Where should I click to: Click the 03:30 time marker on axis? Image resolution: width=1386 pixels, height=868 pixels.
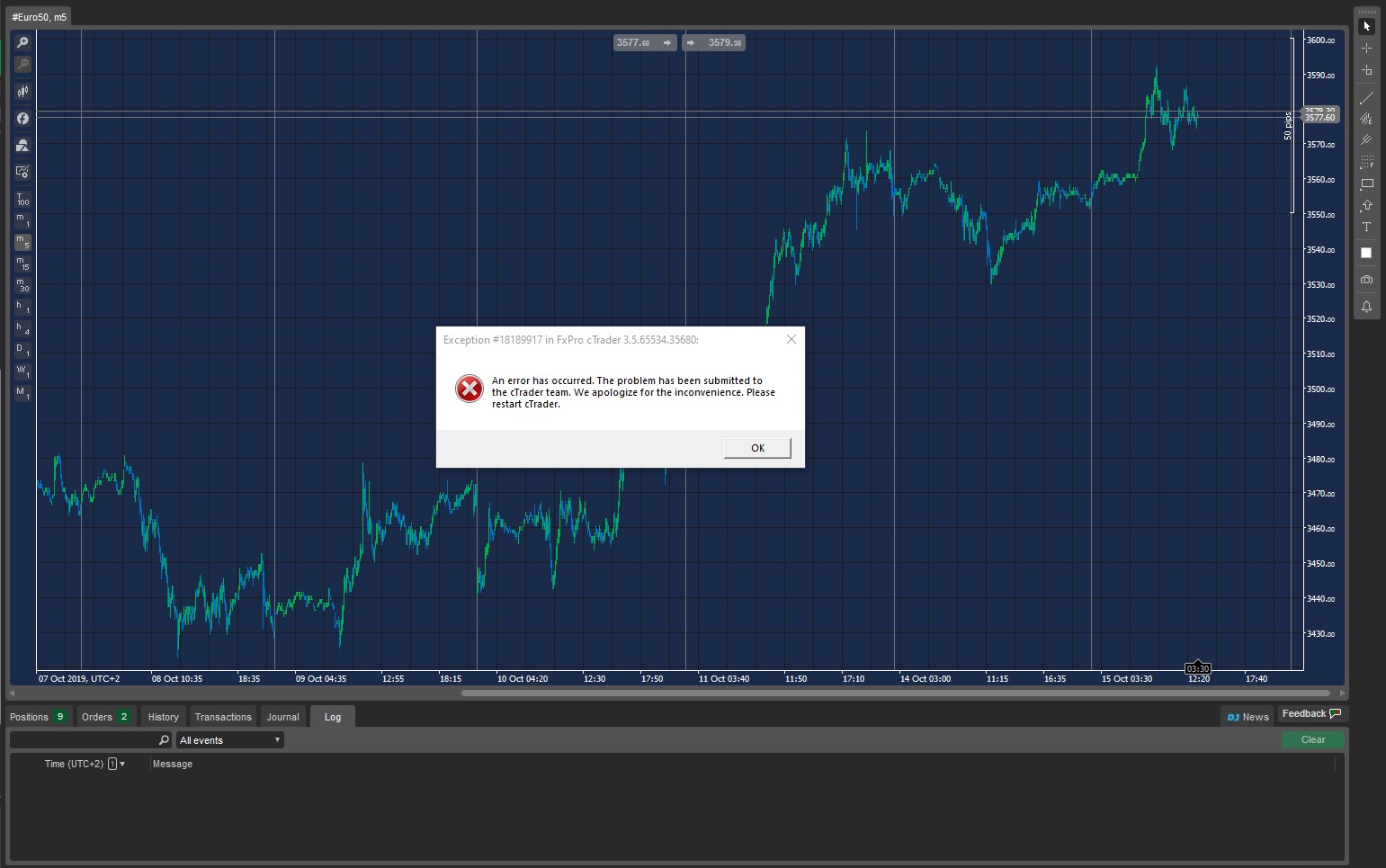click(x=1198, y=668)
